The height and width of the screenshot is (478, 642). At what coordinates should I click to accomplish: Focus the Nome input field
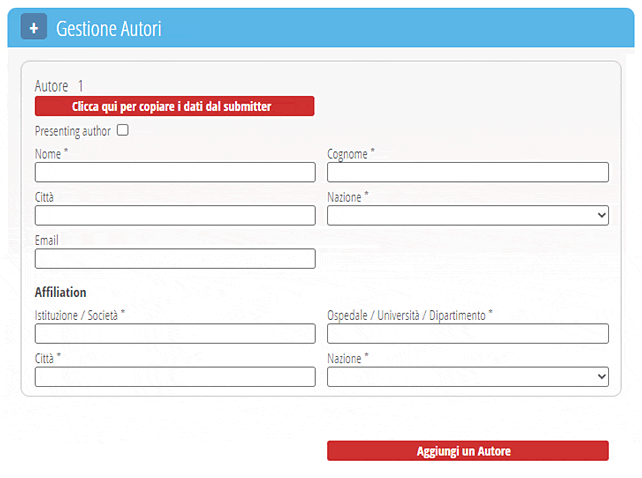(175, 172)
